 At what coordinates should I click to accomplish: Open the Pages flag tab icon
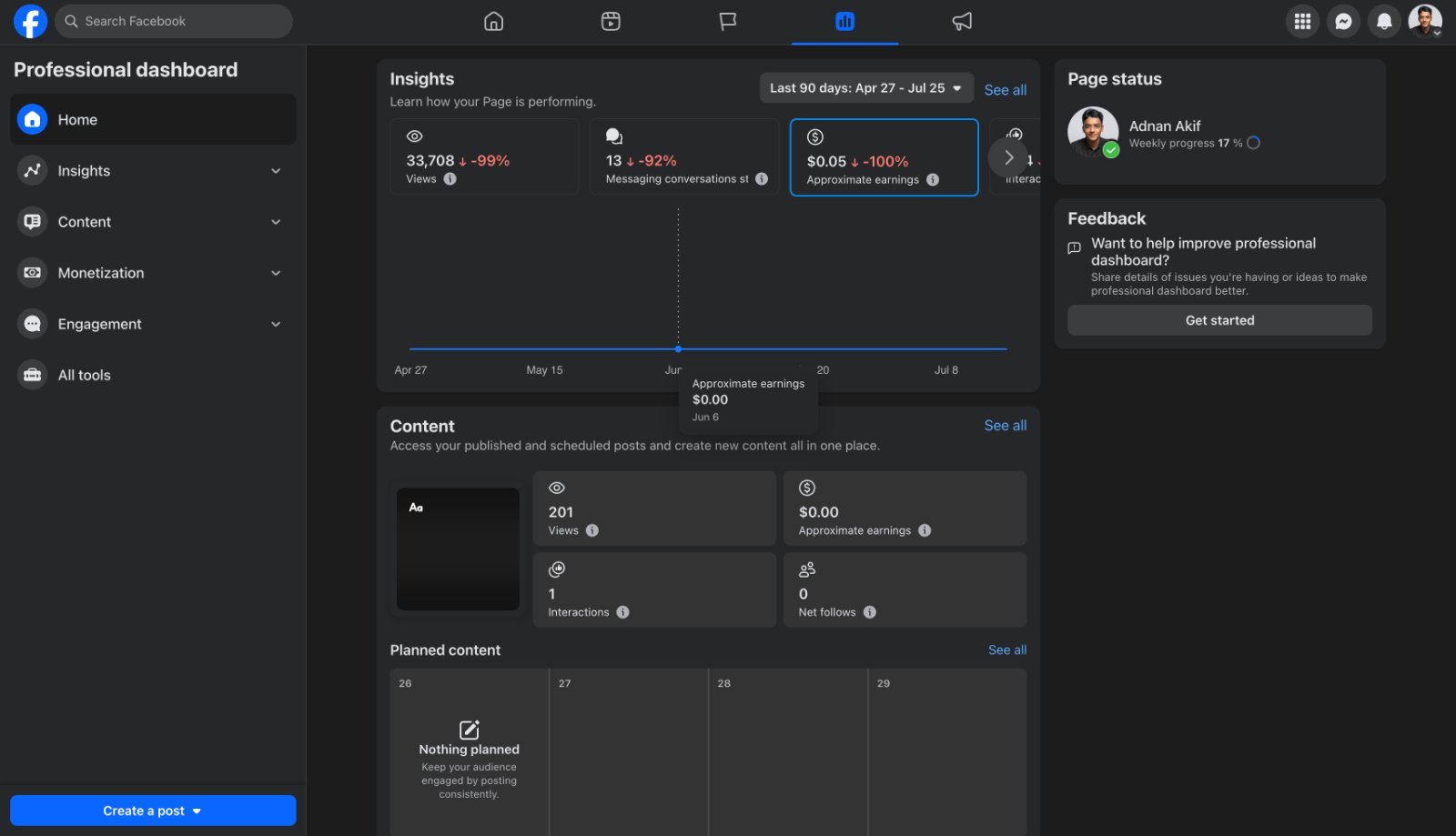(728, 21)
